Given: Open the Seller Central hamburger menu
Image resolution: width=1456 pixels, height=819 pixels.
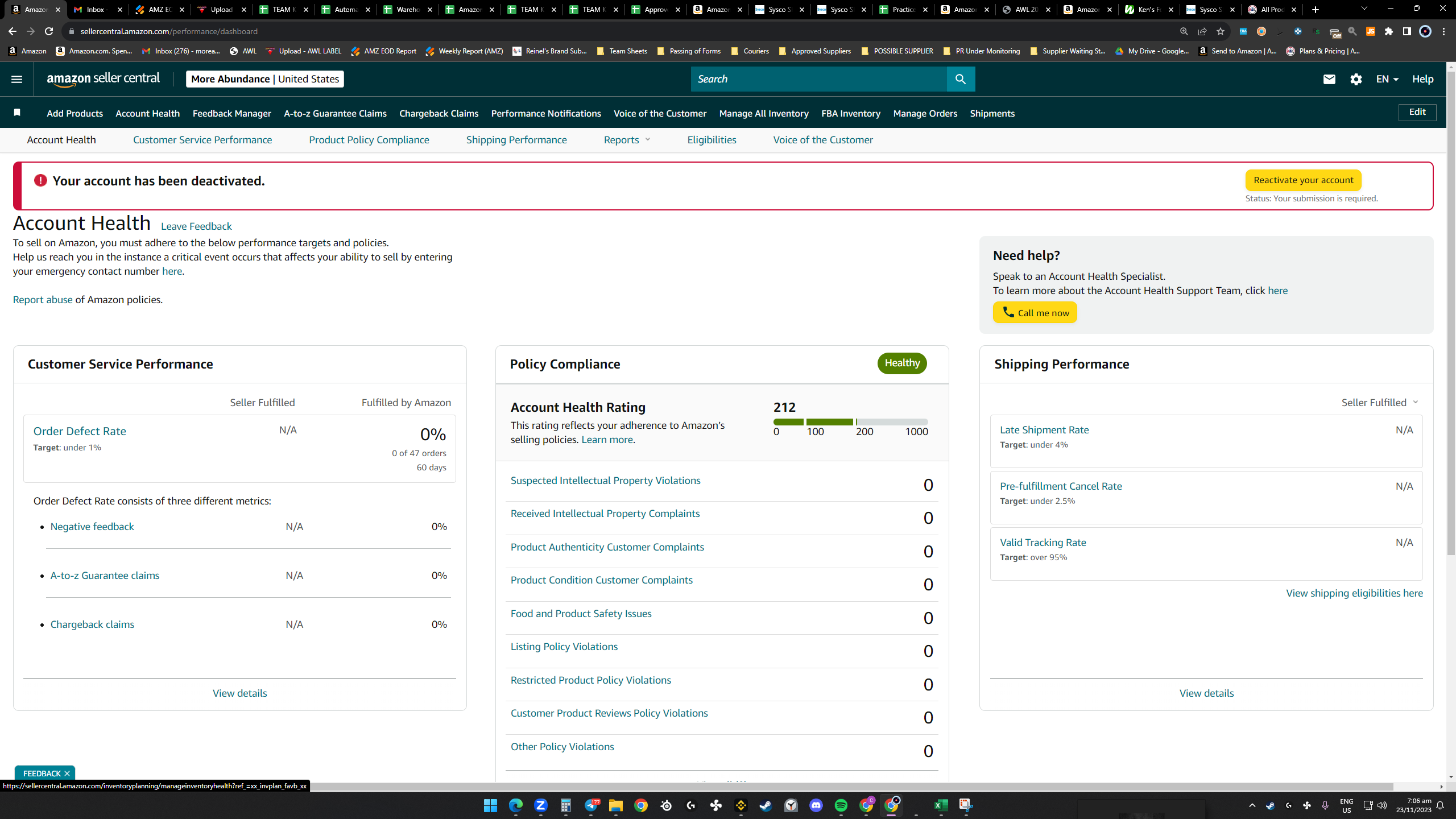Looking at the screenshot, I should pos(16,79).
